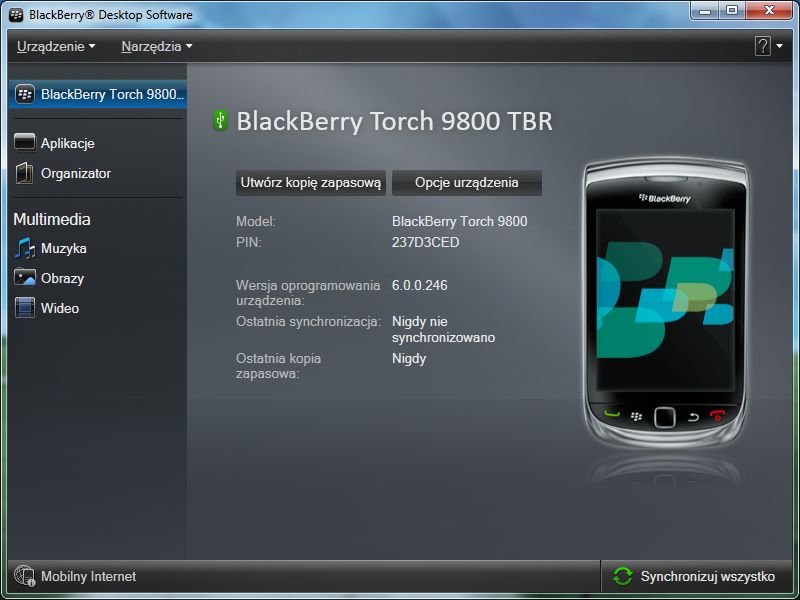Expand the help dropdown arrow
Viewport: 800px width, 600px height.
coord(780,46)
